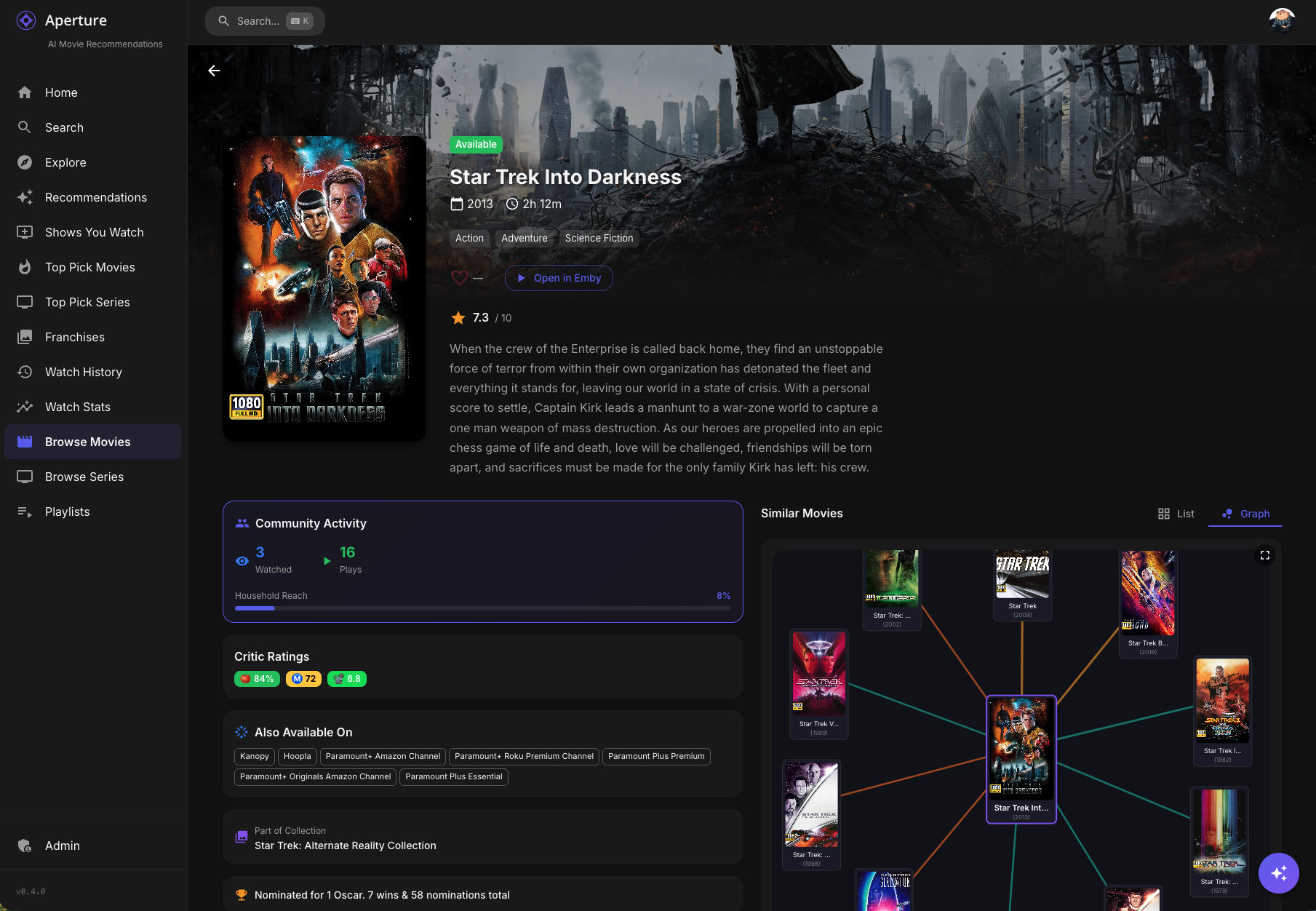The height and width of the screenshot is (911, 1316).
Task: Click the 84% Rotten Tomatoes badge
Action: pyautogui.click(x=257, y=679)
